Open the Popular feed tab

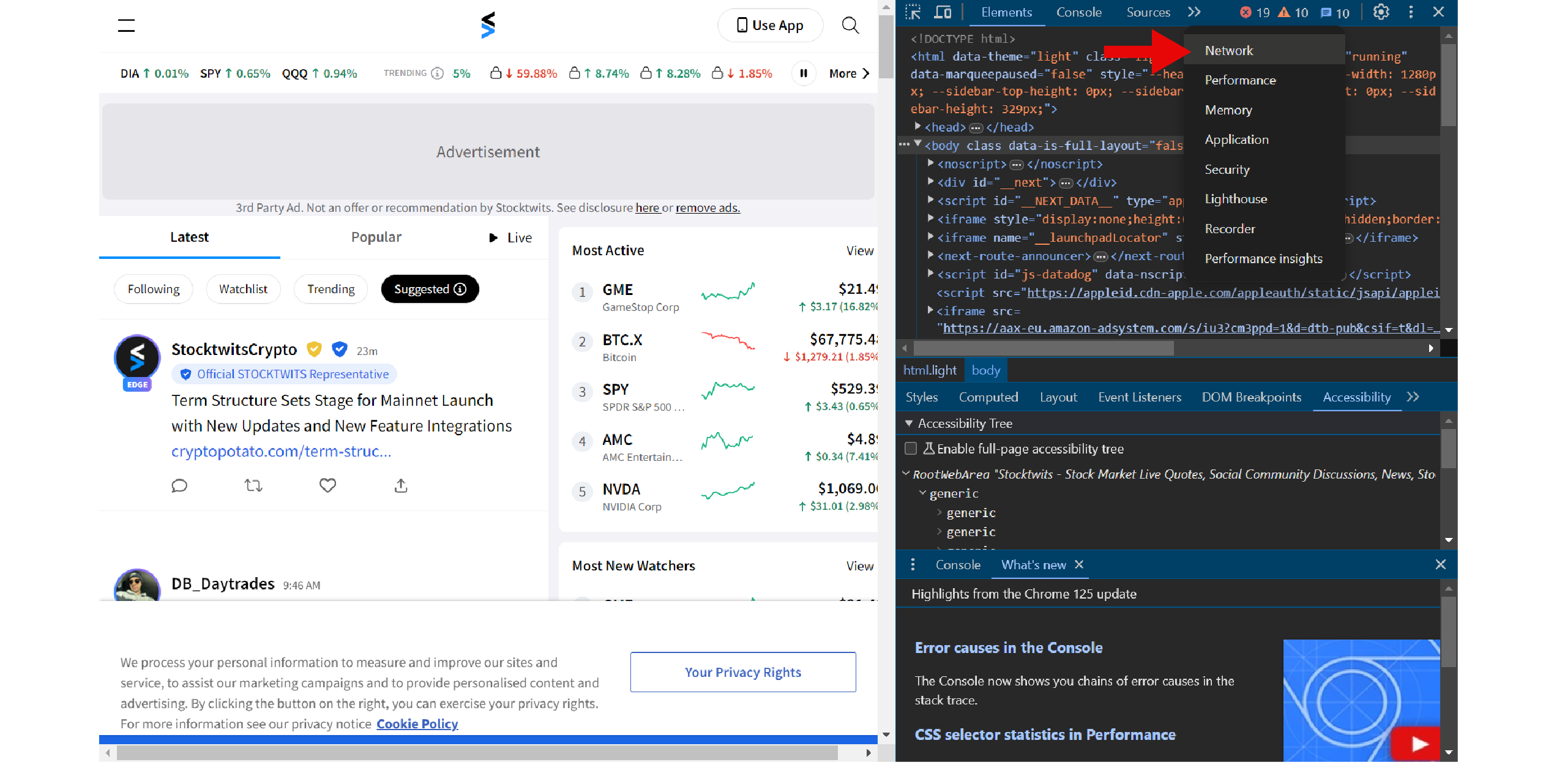point(376,237)
